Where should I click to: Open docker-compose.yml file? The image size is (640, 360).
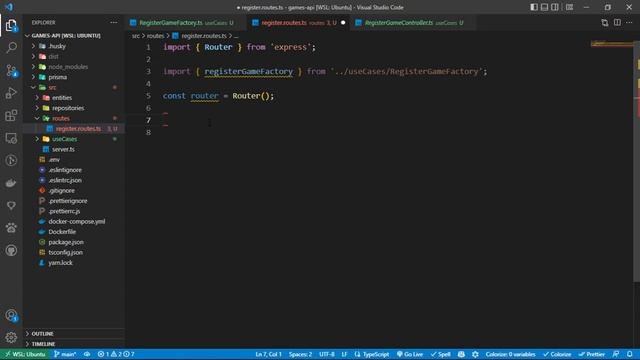coord(74,221)
